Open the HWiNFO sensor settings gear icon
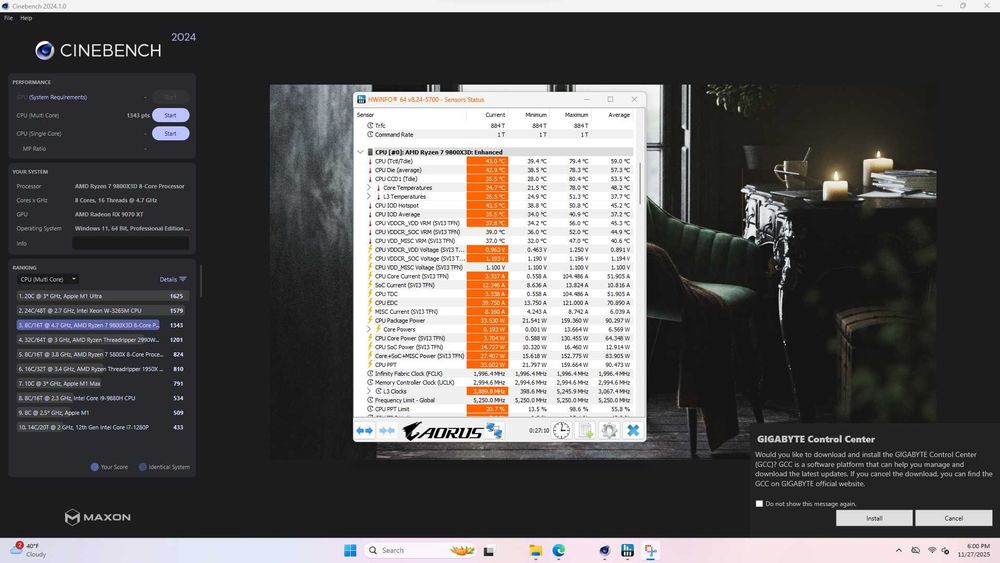 609,430
